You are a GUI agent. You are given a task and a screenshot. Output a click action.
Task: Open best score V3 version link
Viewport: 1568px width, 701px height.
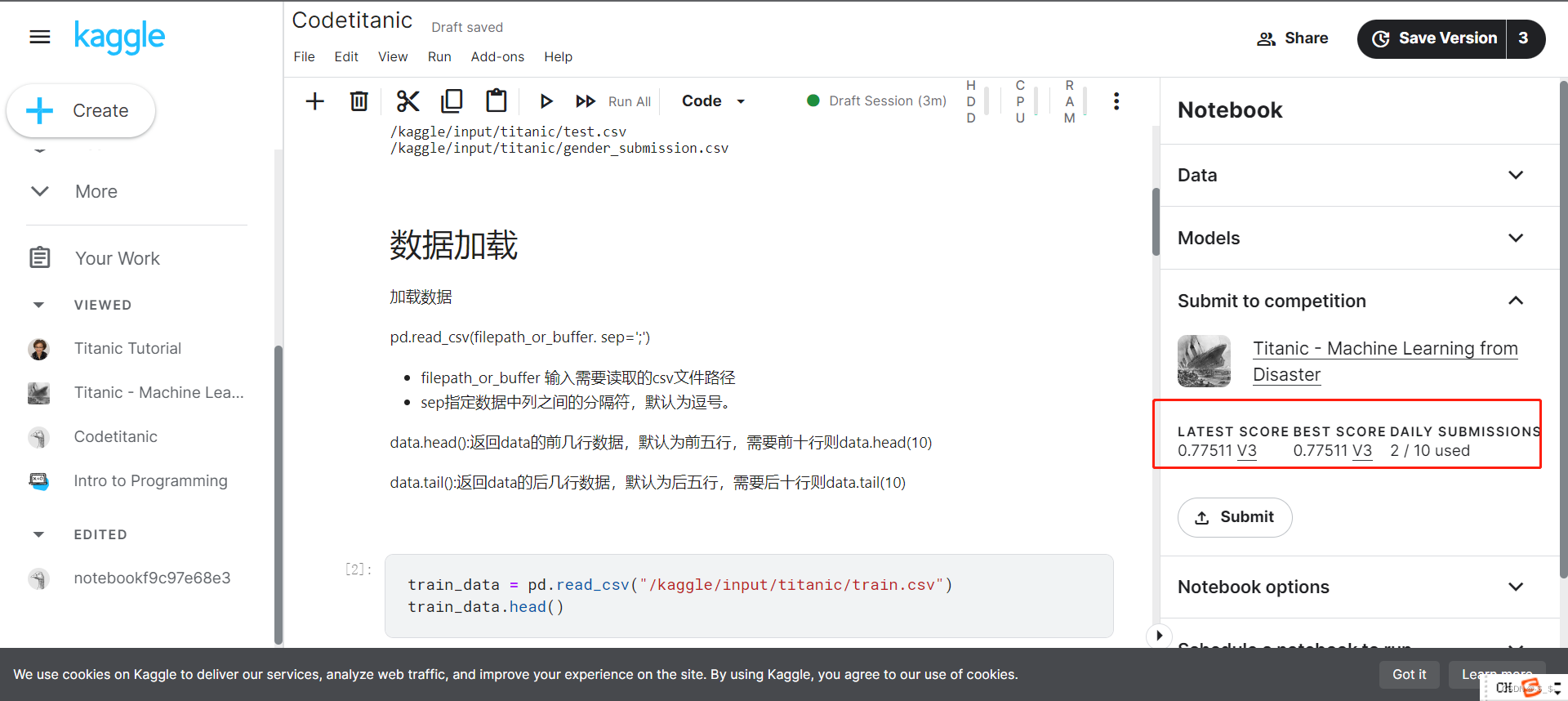1362,451
